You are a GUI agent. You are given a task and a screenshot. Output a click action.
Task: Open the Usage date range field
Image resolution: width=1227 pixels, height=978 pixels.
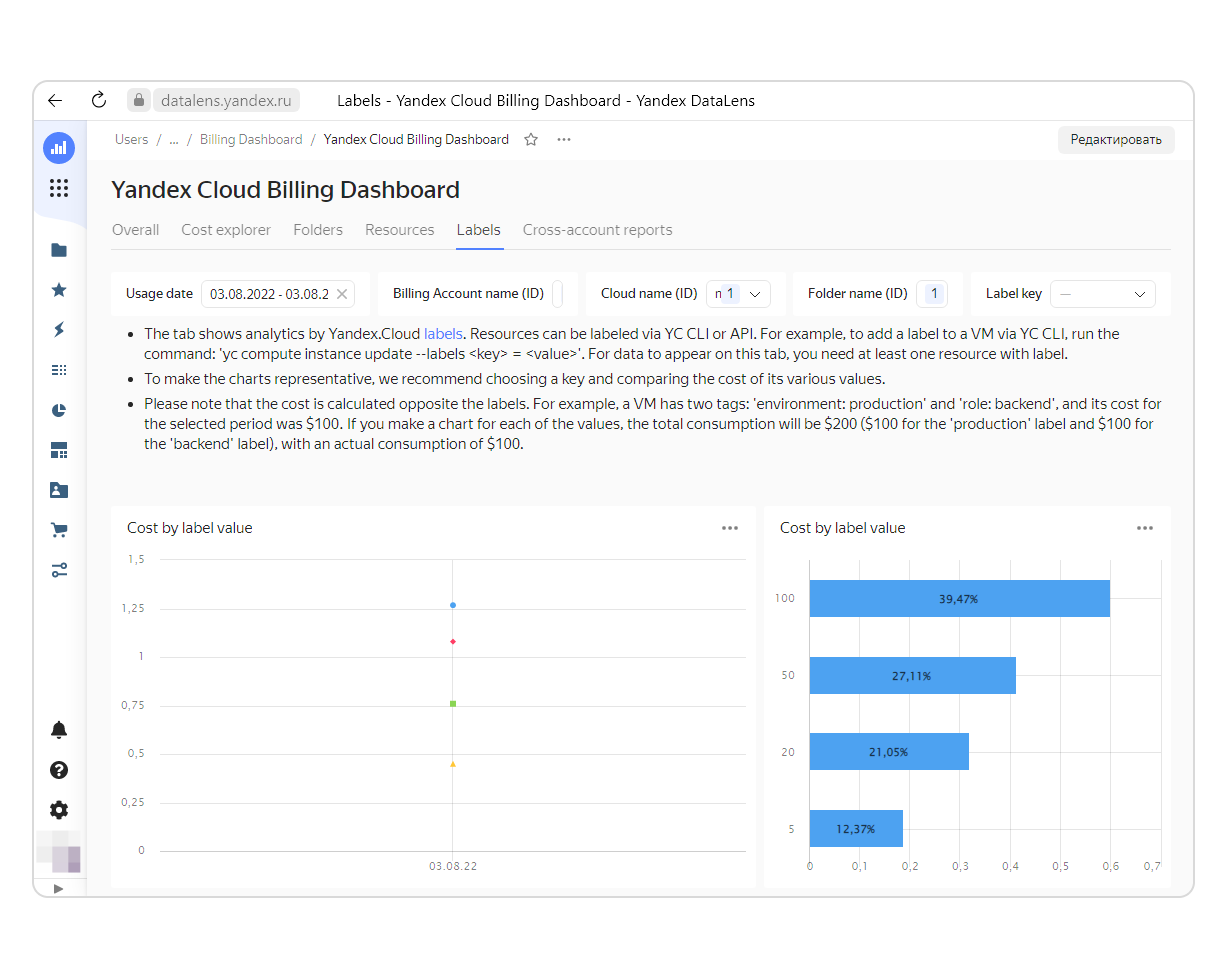(278, 294)
